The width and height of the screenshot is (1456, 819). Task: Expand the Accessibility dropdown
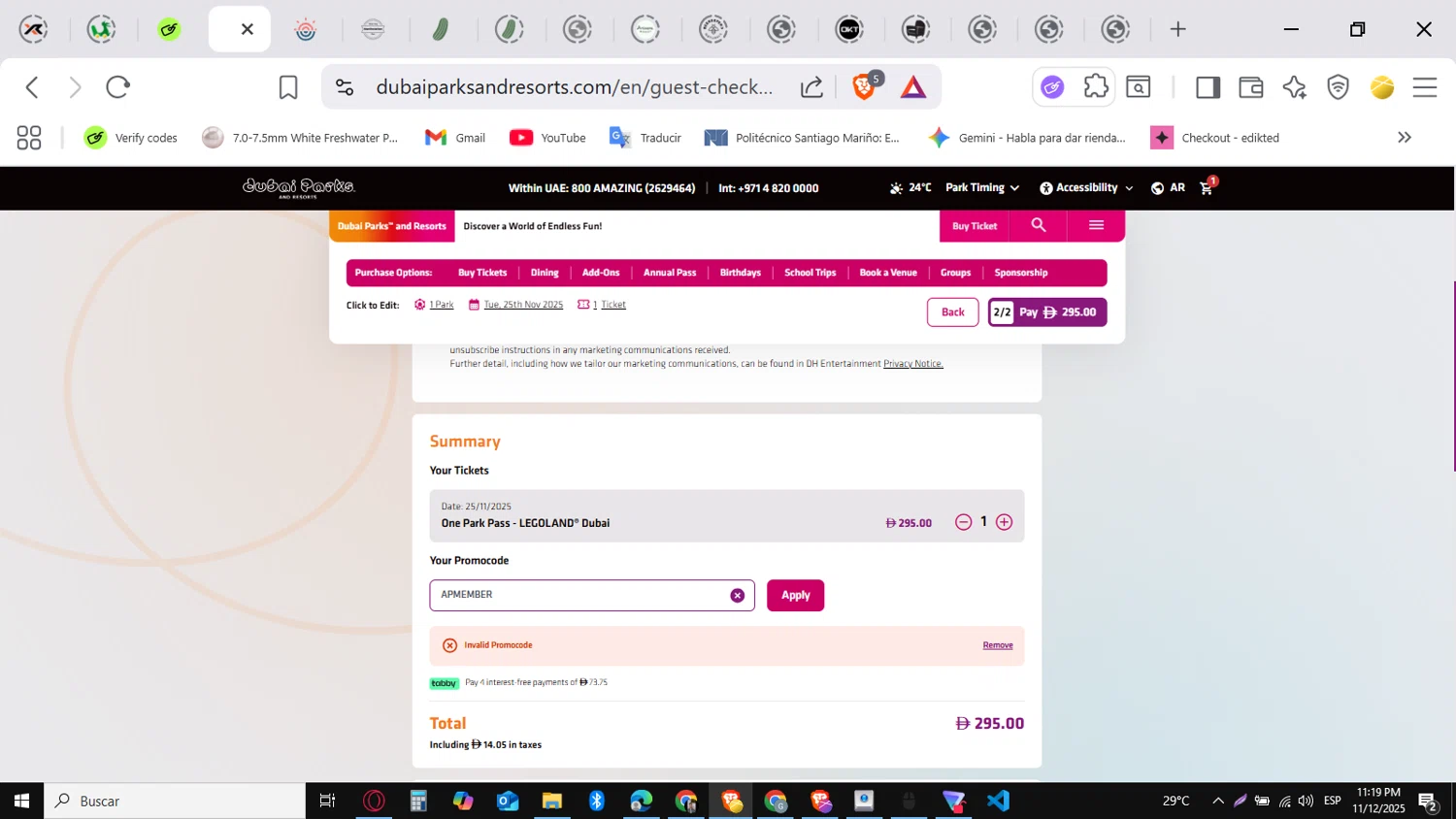point(1086,188)
